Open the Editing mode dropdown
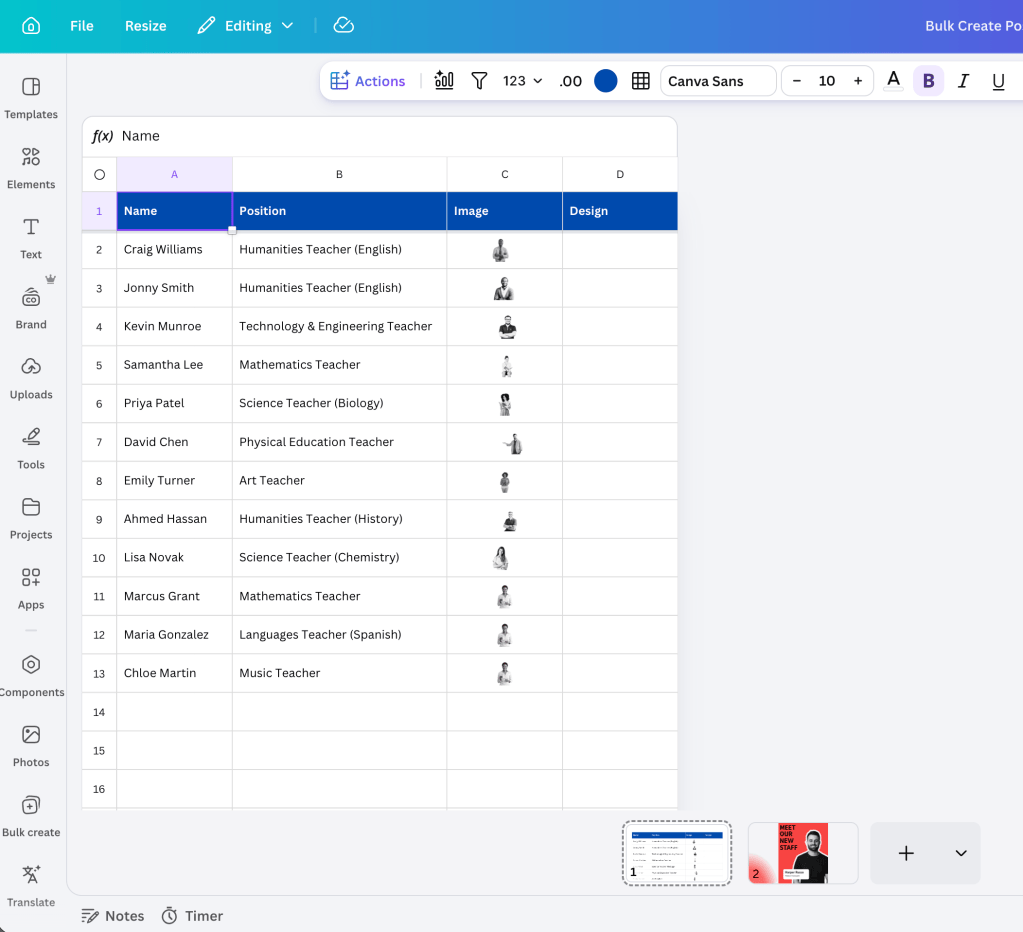1023x932 pixels. click(246, 25)
